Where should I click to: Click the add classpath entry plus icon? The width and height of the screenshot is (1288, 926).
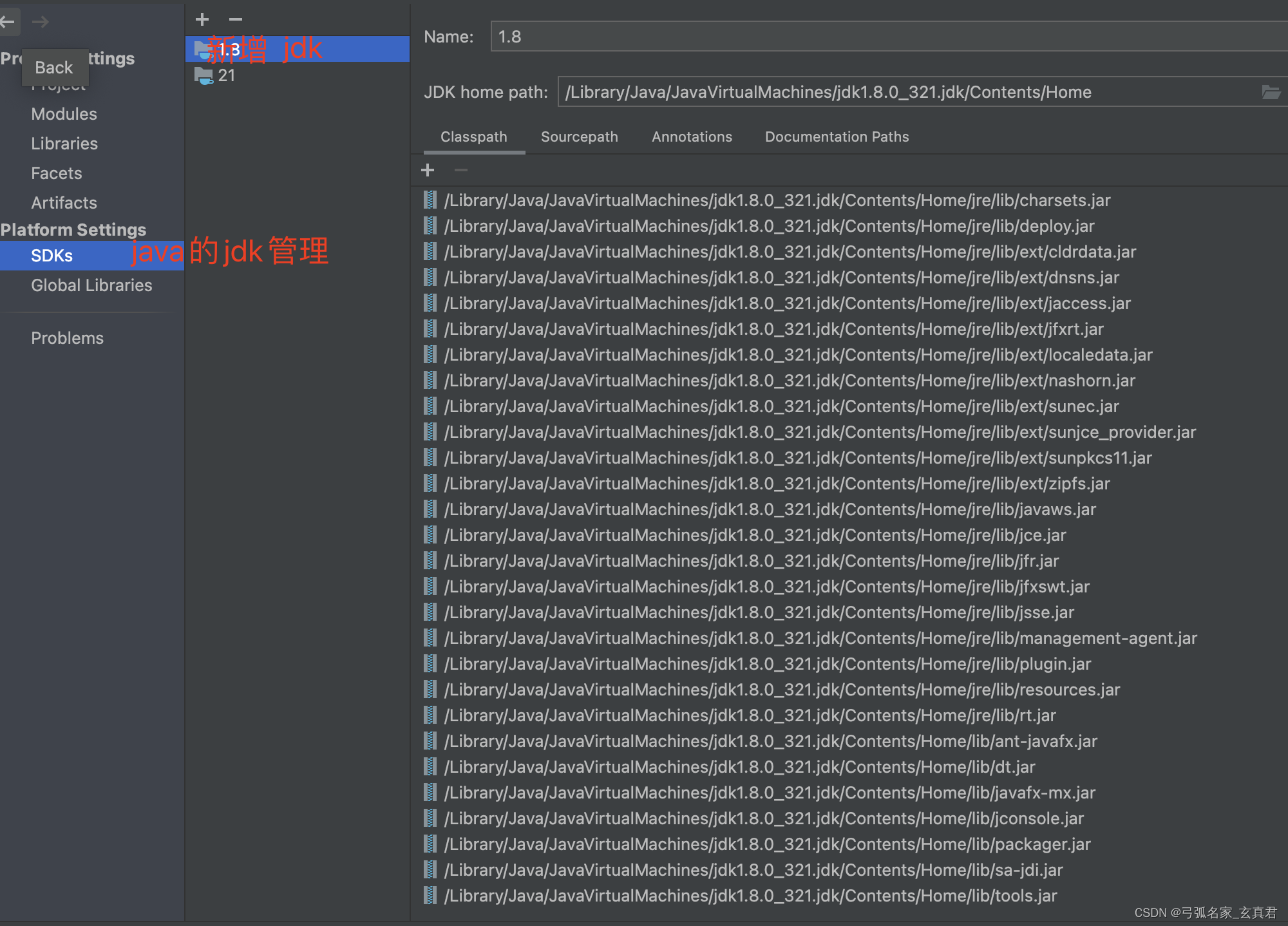coord(428,170)
